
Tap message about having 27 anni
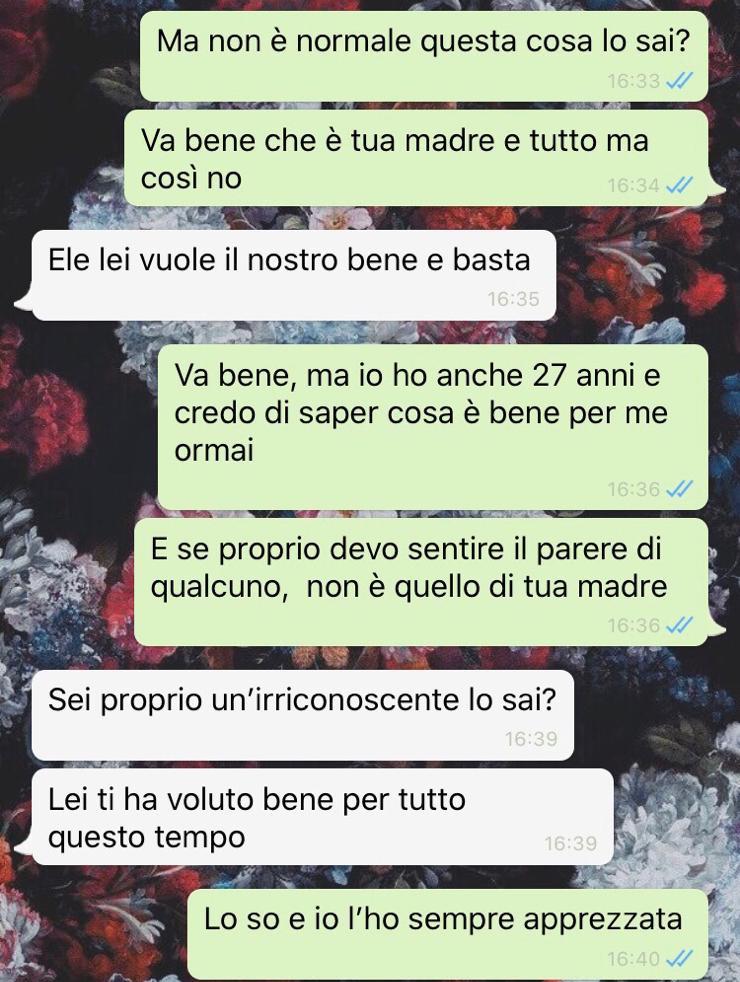point(433,427)
